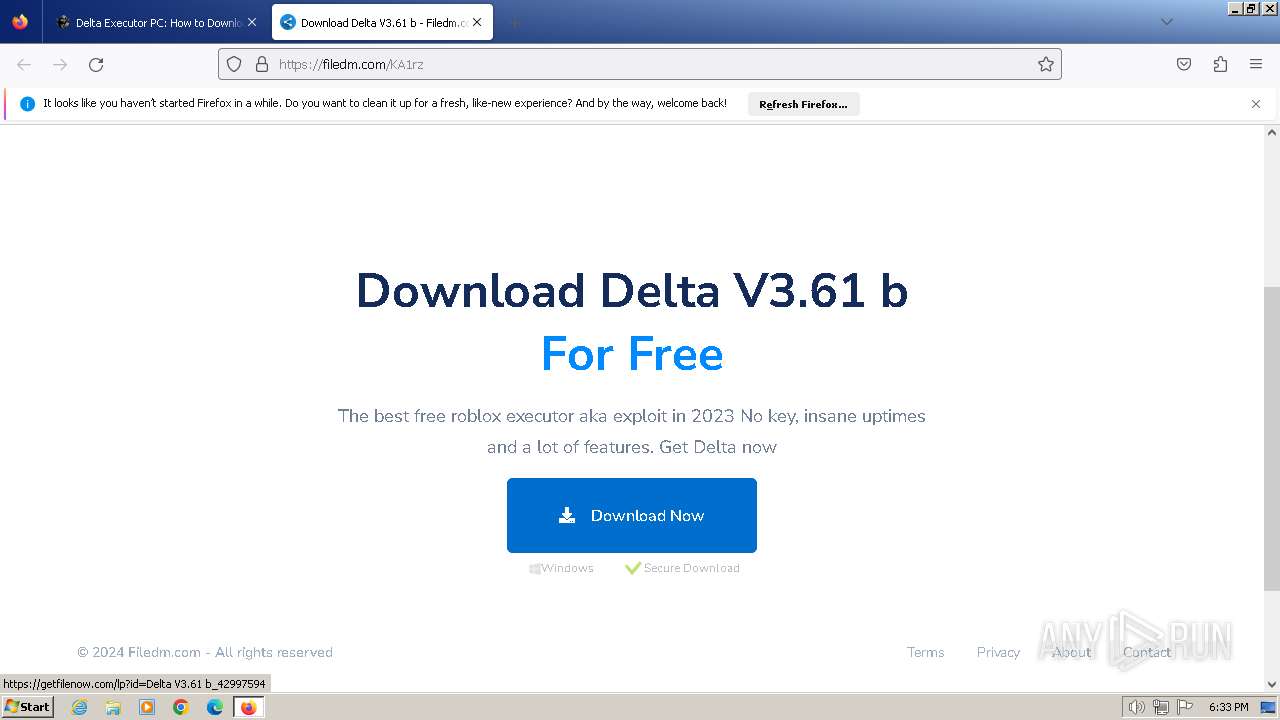Close the Delta Executor PC tab
The width and height of the screenshot is (1280, 720).
[252, 22]
